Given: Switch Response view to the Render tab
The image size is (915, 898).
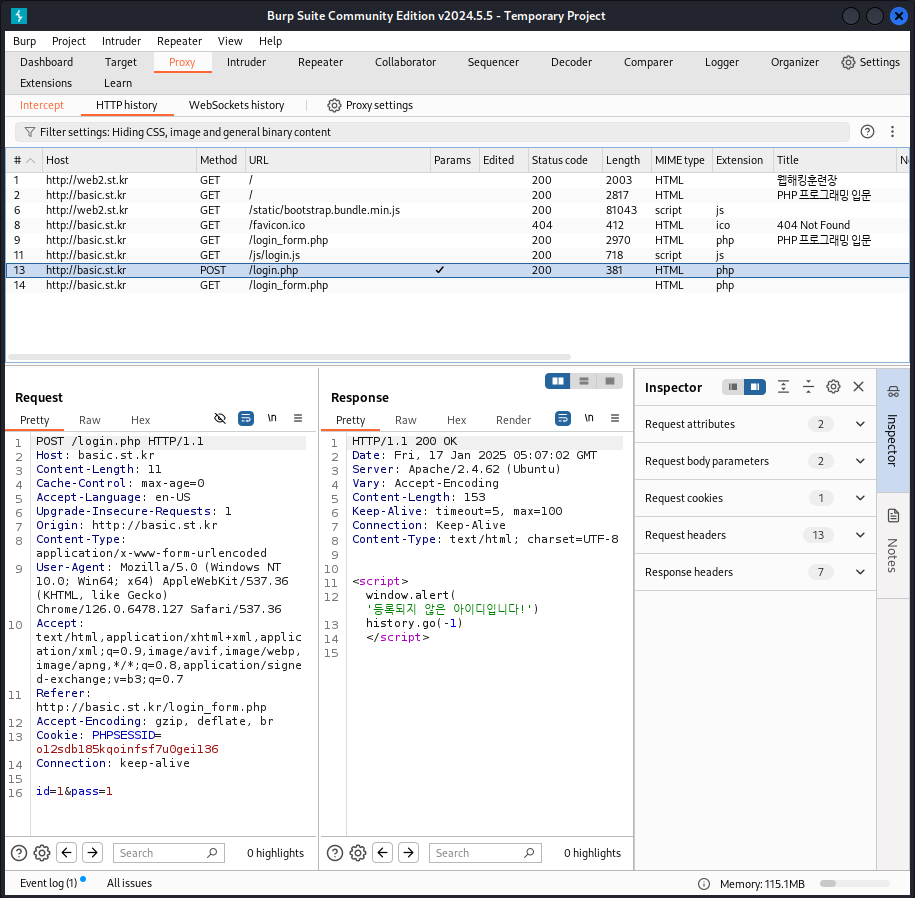Looking at the screenshot, I should pos(514,420).
